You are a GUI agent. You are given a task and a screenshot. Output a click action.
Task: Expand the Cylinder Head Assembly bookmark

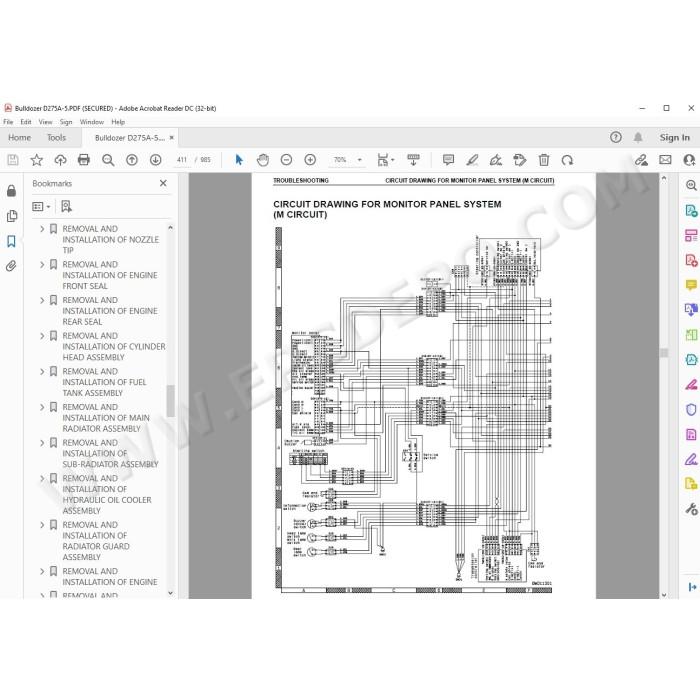click(x=42, y=336)
